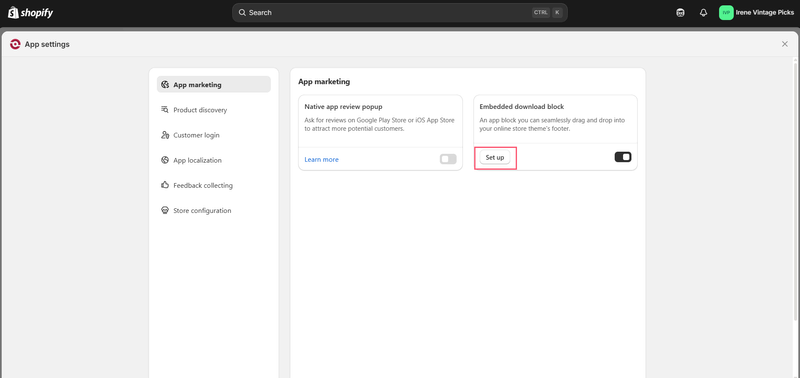Click the search magnifier icon
Image resolution: width=800 pixels, height=378 pixels.
coord(242,13)
